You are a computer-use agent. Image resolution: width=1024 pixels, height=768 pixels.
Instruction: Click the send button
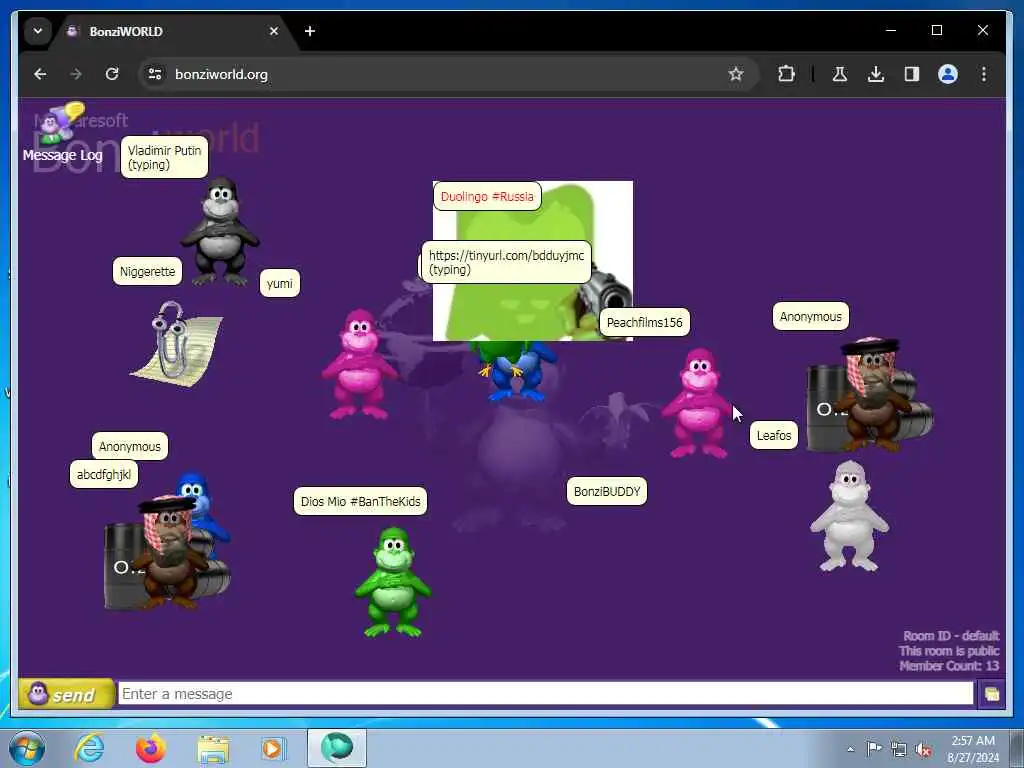click(66, 694)
